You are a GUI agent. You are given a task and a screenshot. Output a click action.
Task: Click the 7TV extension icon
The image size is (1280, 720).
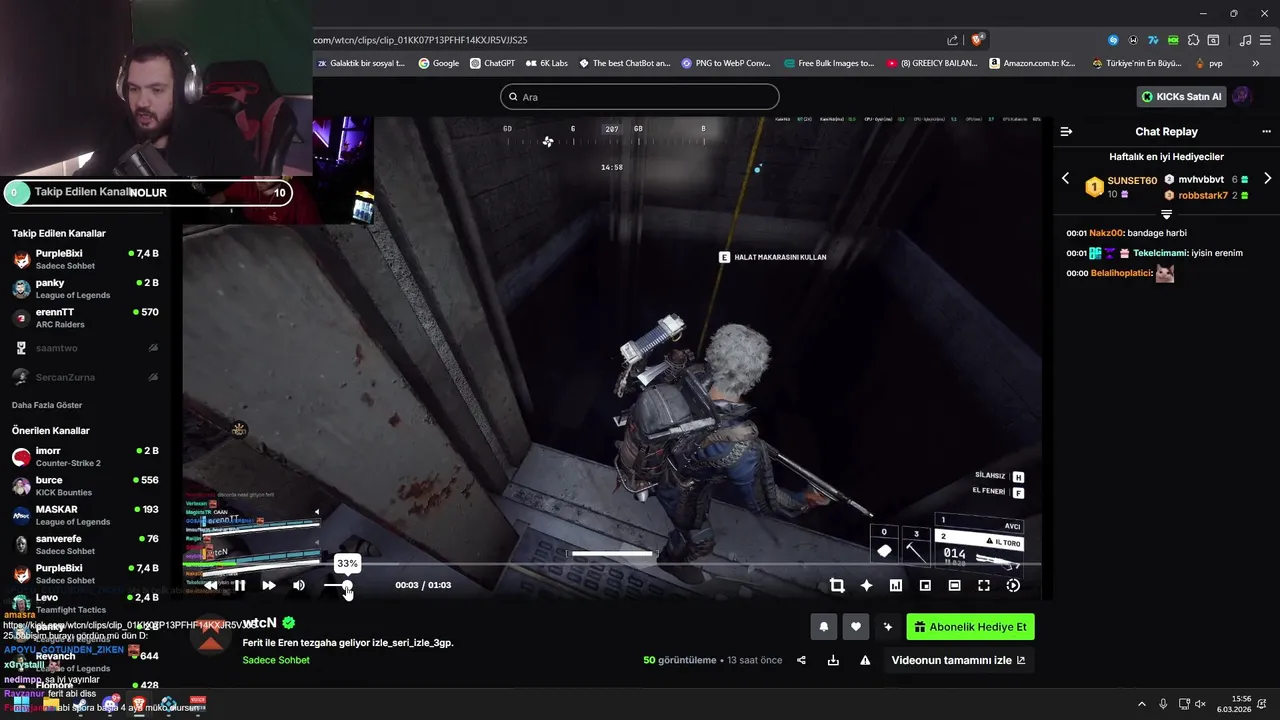(x=1153, y=40)
